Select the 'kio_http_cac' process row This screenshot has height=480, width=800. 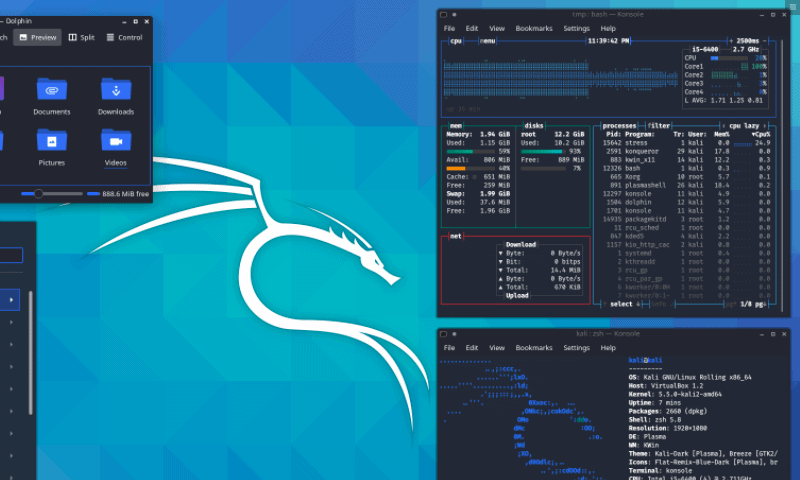coord(686,245)
